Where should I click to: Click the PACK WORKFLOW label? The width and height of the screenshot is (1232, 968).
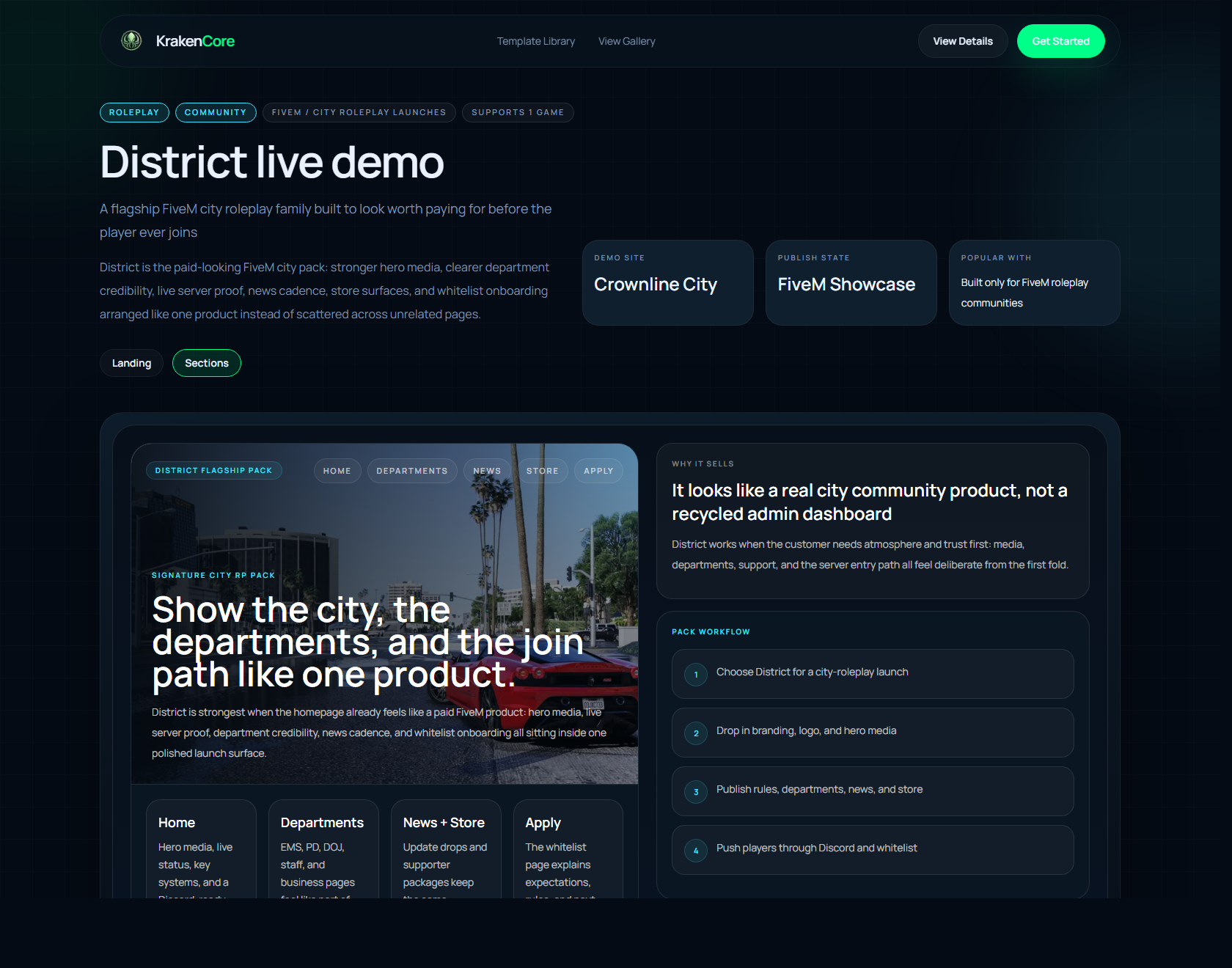(x=711, y=632)
